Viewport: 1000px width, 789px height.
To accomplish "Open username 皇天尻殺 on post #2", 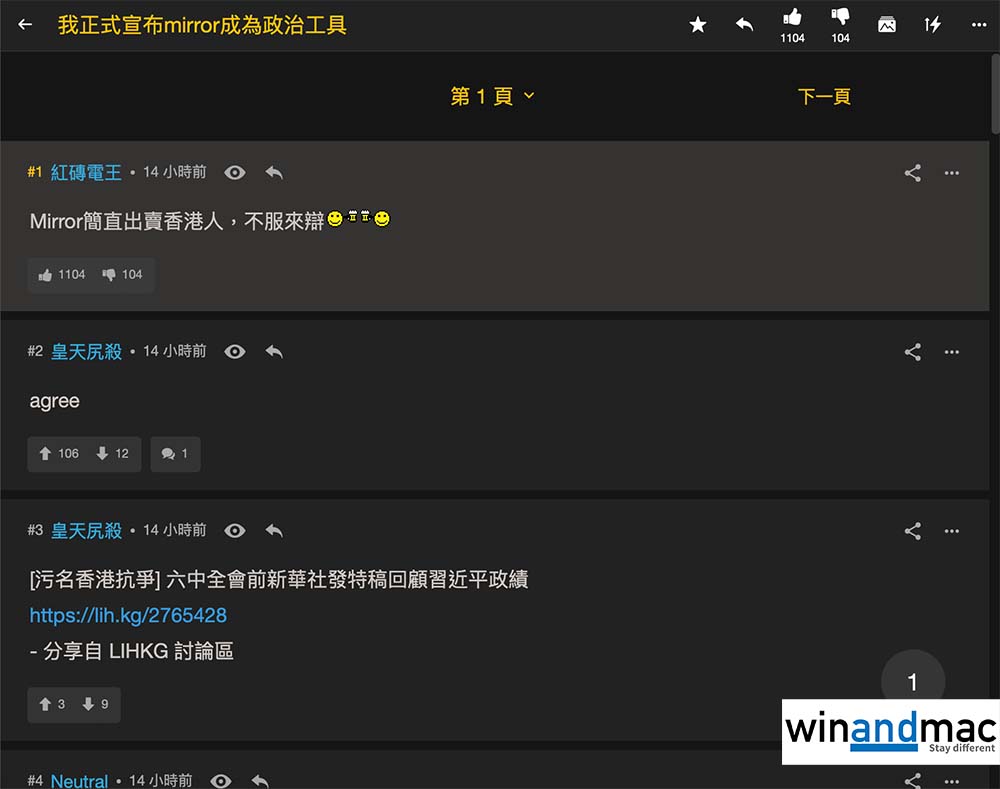I will click(x=86, y=351).
